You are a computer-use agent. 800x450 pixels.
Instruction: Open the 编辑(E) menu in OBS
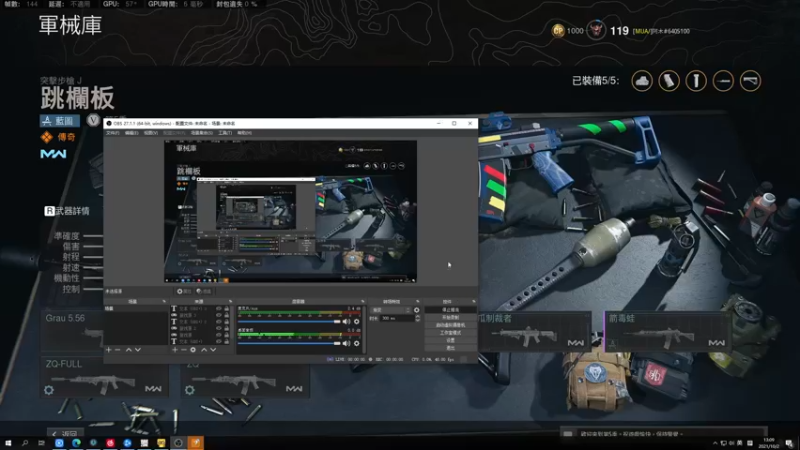132,133
